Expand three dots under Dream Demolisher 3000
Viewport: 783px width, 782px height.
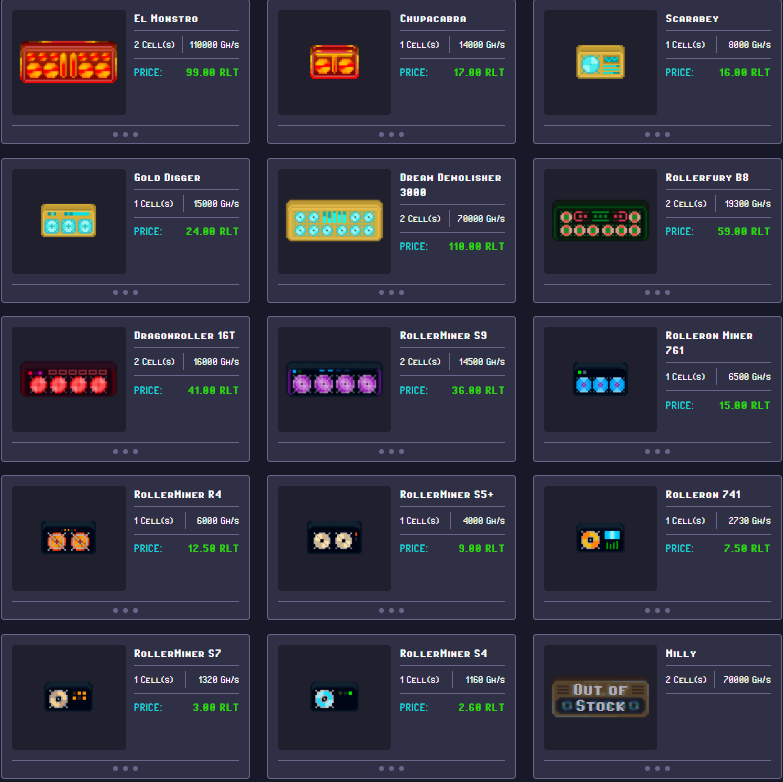[392, 293]
